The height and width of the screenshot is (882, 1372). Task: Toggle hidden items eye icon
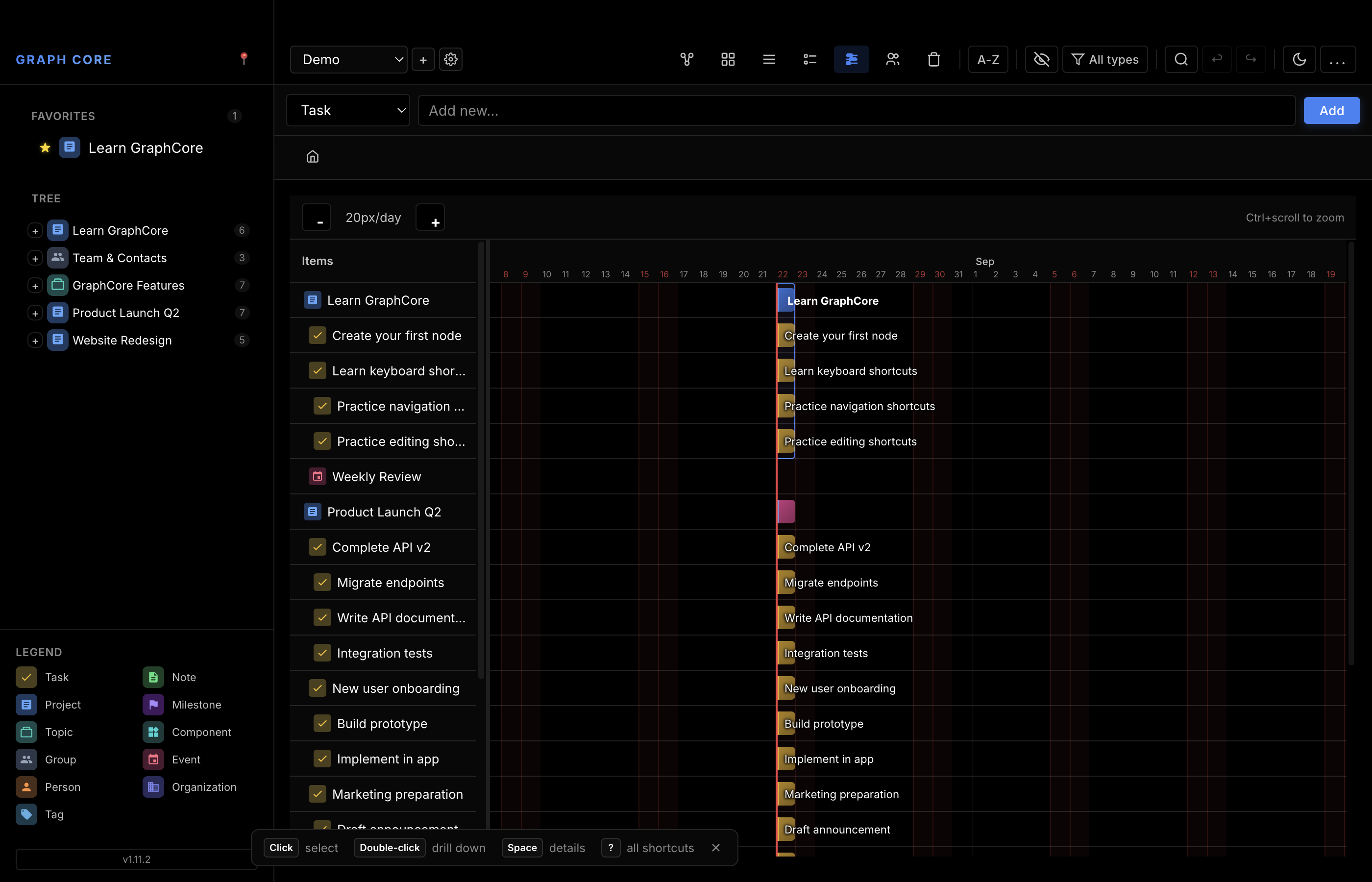pos(1041,59)
